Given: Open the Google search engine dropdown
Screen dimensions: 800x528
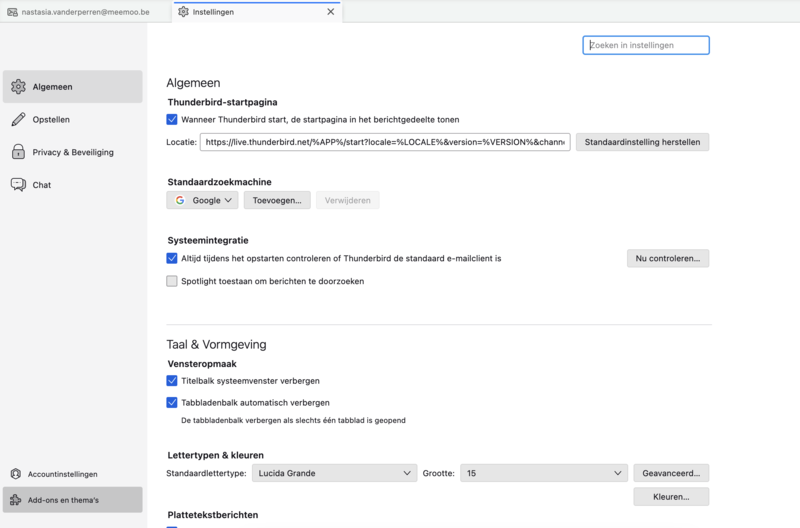Looking at the screenshot, I should 202,200.
